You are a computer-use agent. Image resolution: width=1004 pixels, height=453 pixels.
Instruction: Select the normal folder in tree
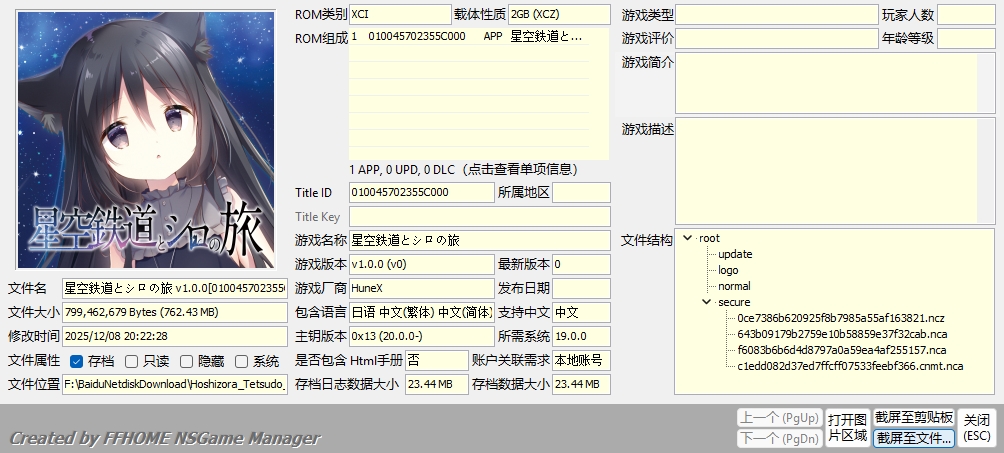click(734, 286)
